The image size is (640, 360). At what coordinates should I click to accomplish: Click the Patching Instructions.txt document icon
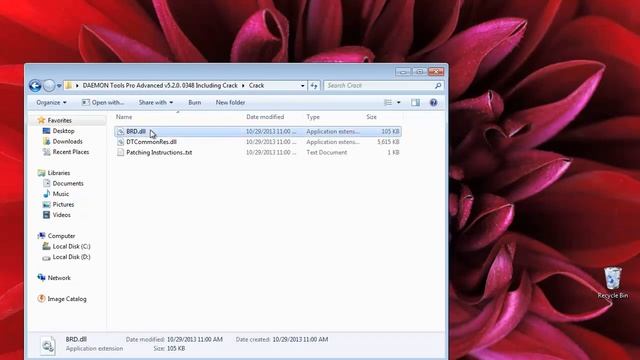coord(120,152)
